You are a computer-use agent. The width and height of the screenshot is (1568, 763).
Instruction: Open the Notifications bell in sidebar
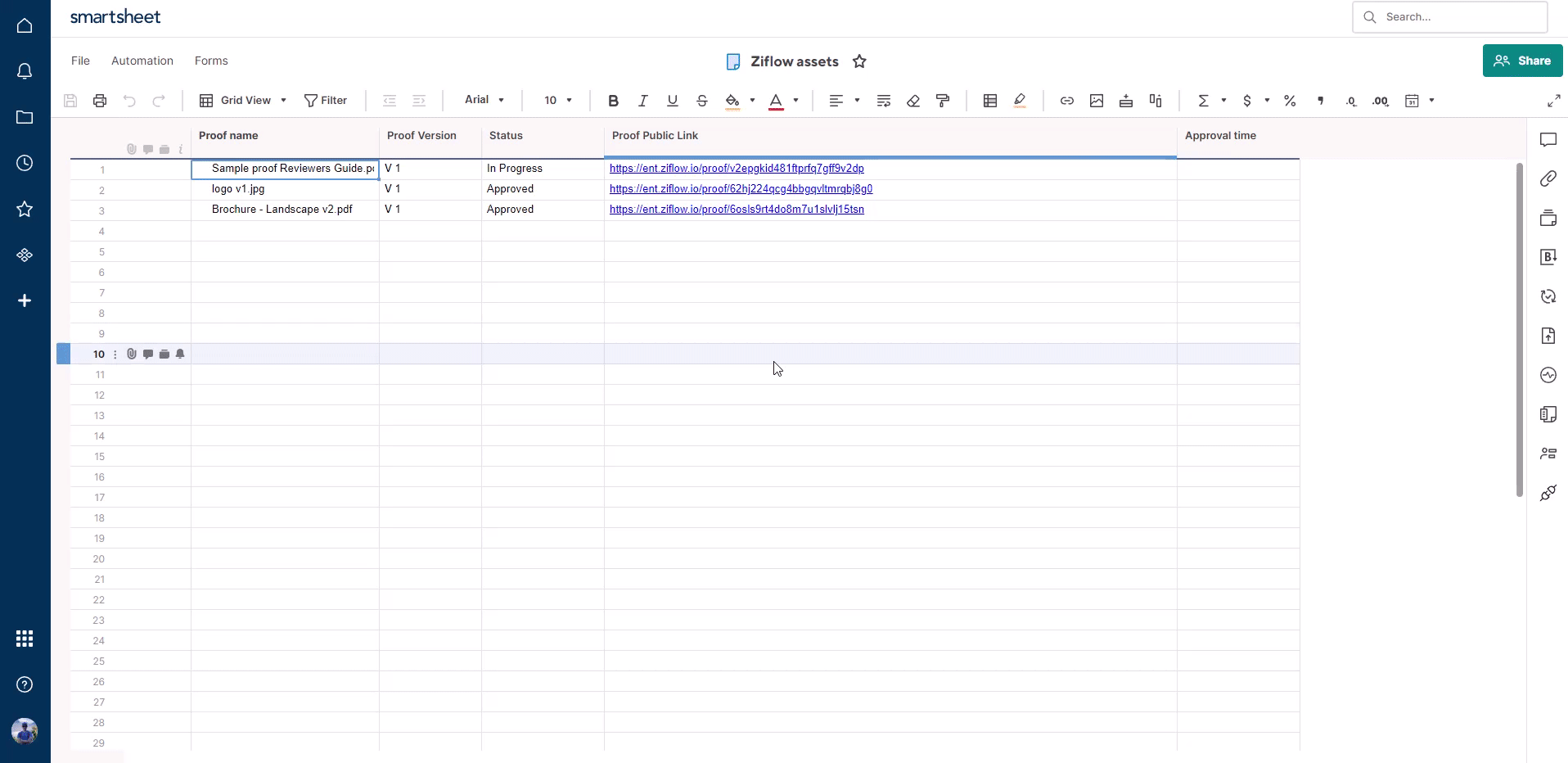pyautogui.click(x=25, y=71)
